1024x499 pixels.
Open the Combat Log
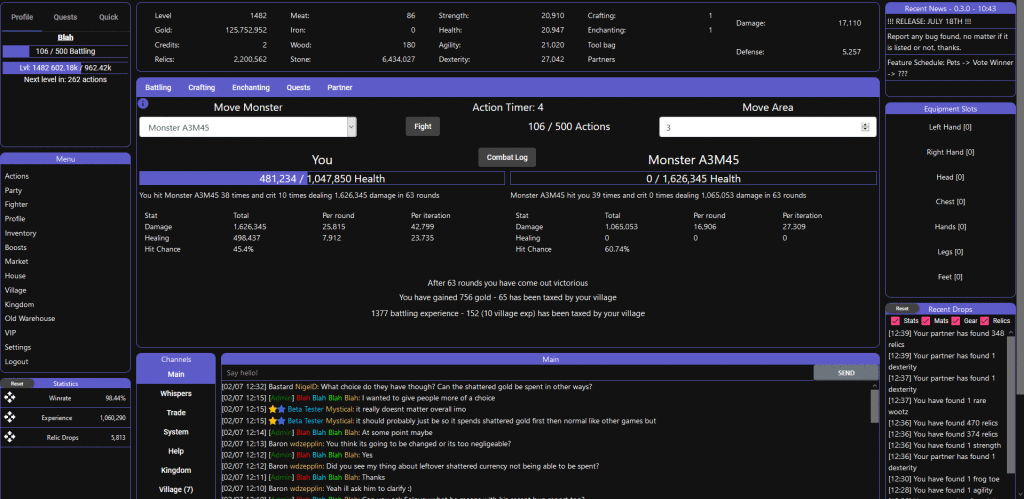tap(507, 157)
